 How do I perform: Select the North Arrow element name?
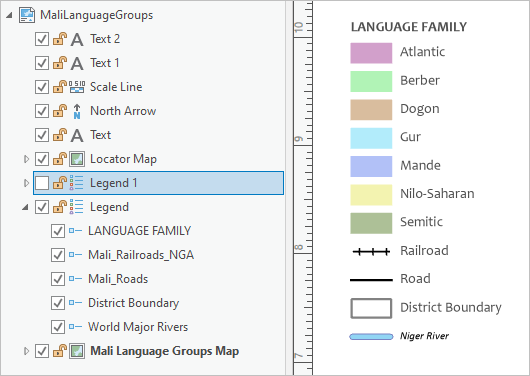tap(123, 111)
